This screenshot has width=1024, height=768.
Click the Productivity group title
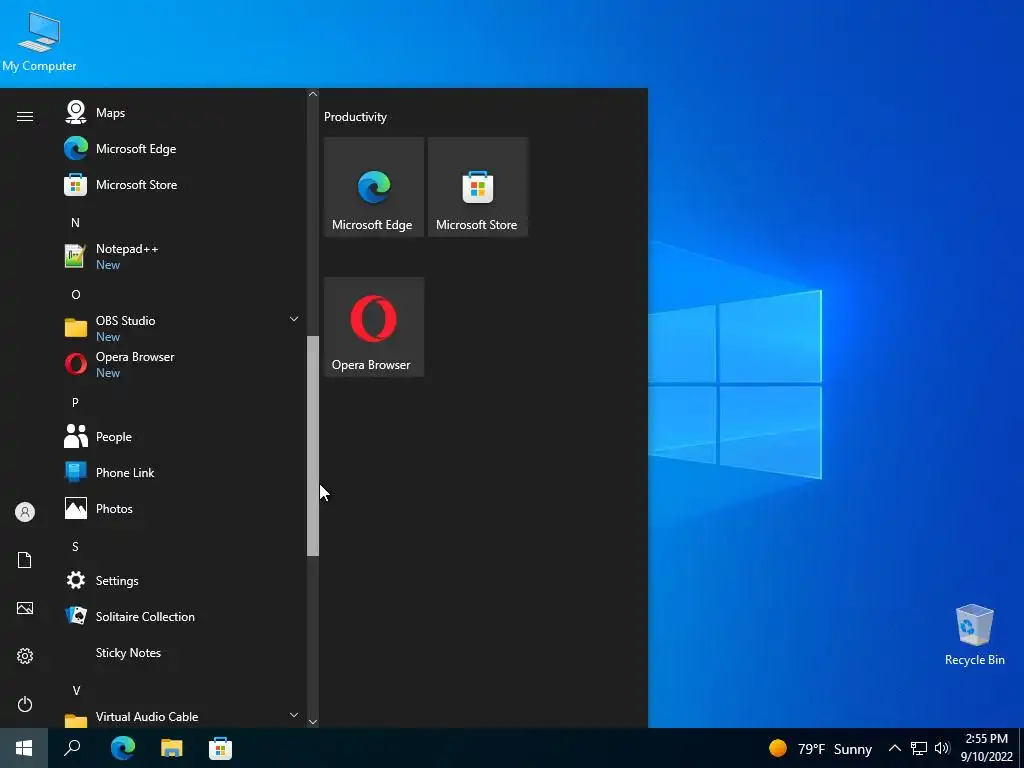pos(355,117)
